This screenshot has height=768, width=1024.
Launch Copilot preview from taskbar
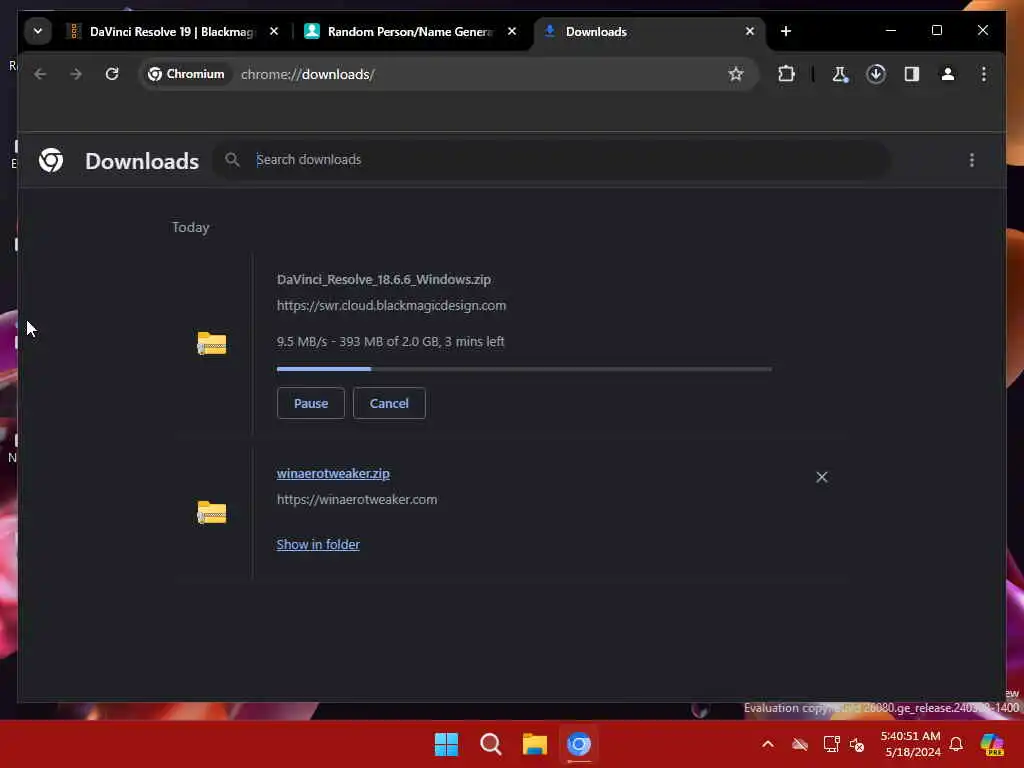point(992,744)
